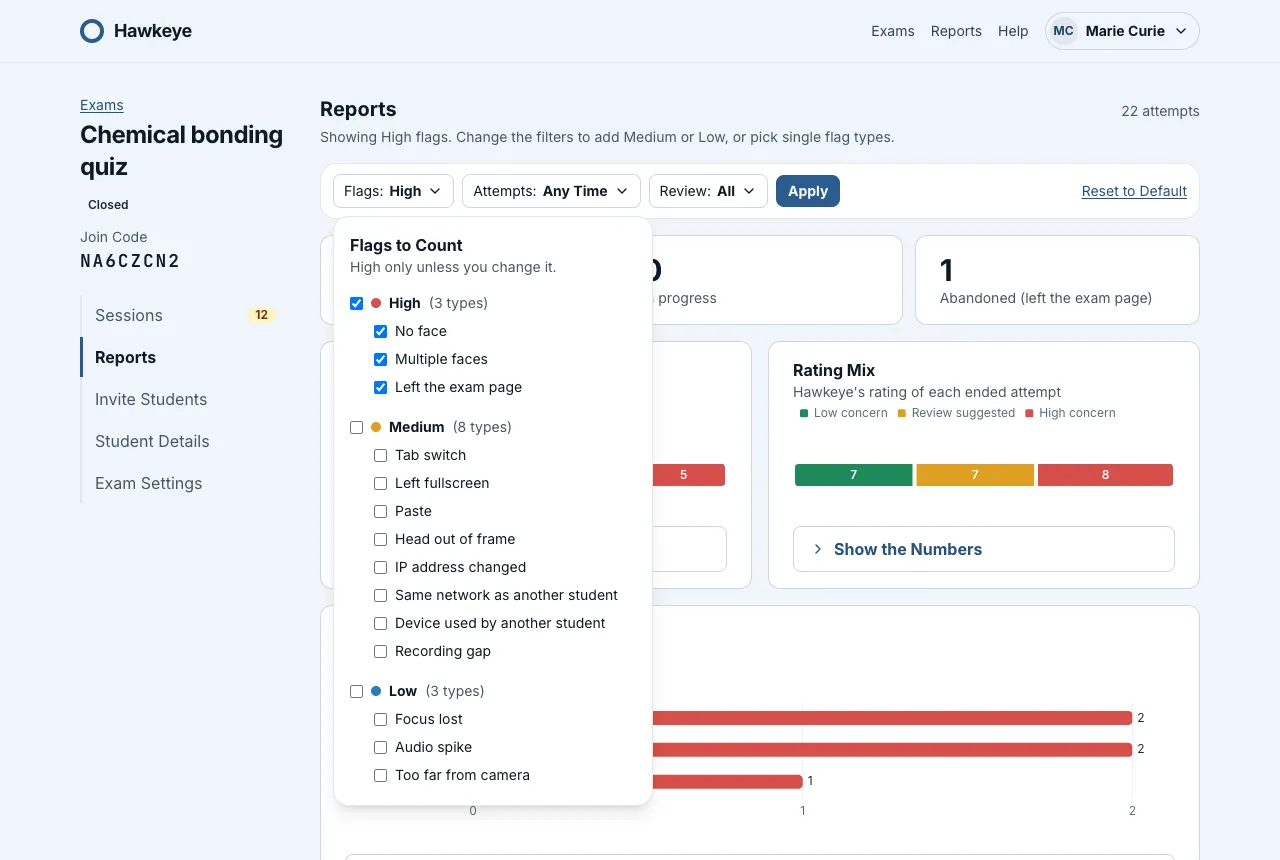Uncheck the Multiple faces checkbox
The image size is (1280, 860).
(x=381, y=359)
